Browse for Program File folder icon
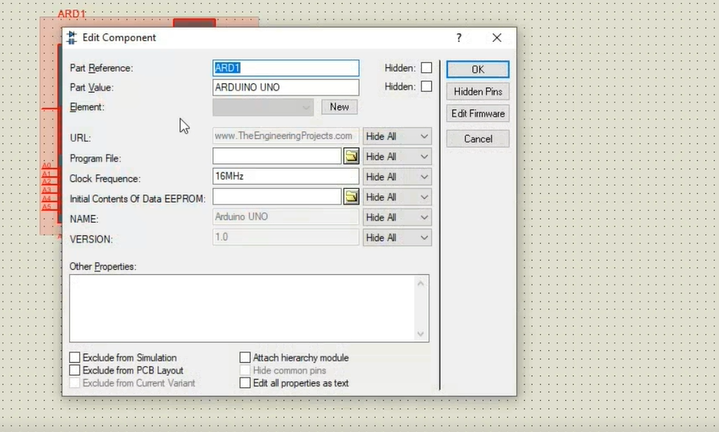Screen dimensions: 719x432 351,156
